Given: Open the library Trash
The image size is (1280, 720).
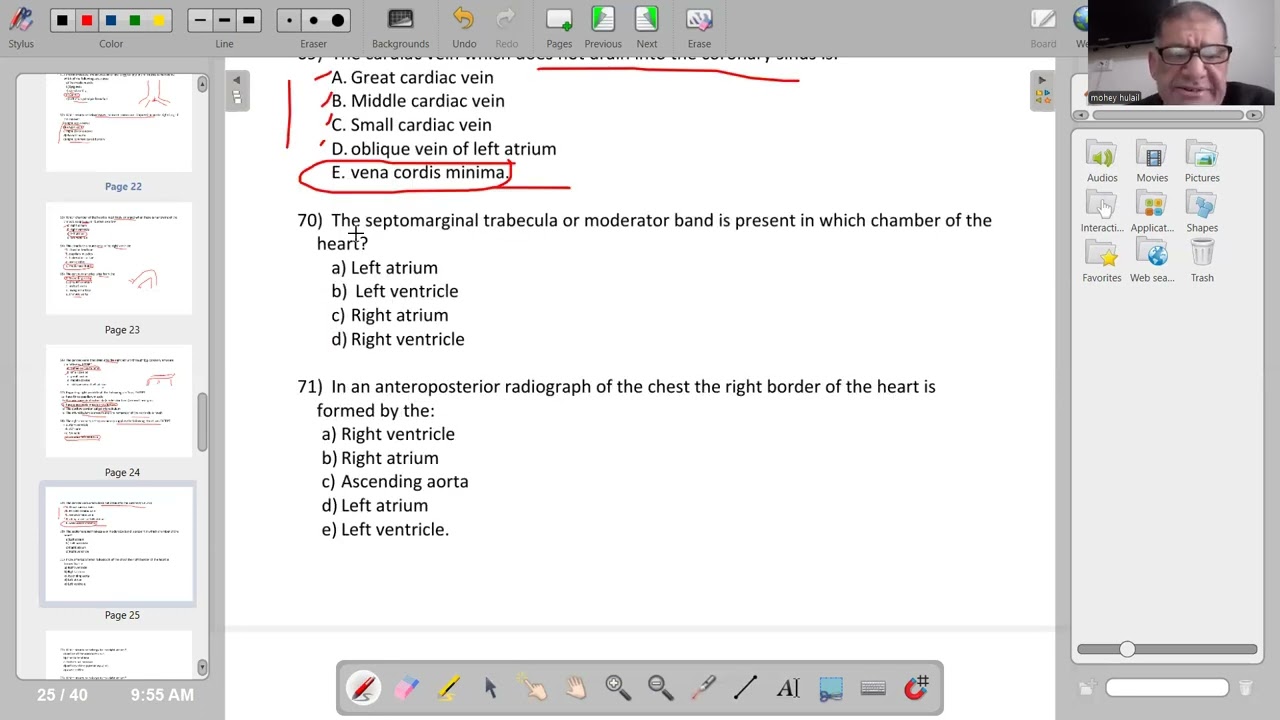Looking at the screenshot, I should pos(1202,262).
